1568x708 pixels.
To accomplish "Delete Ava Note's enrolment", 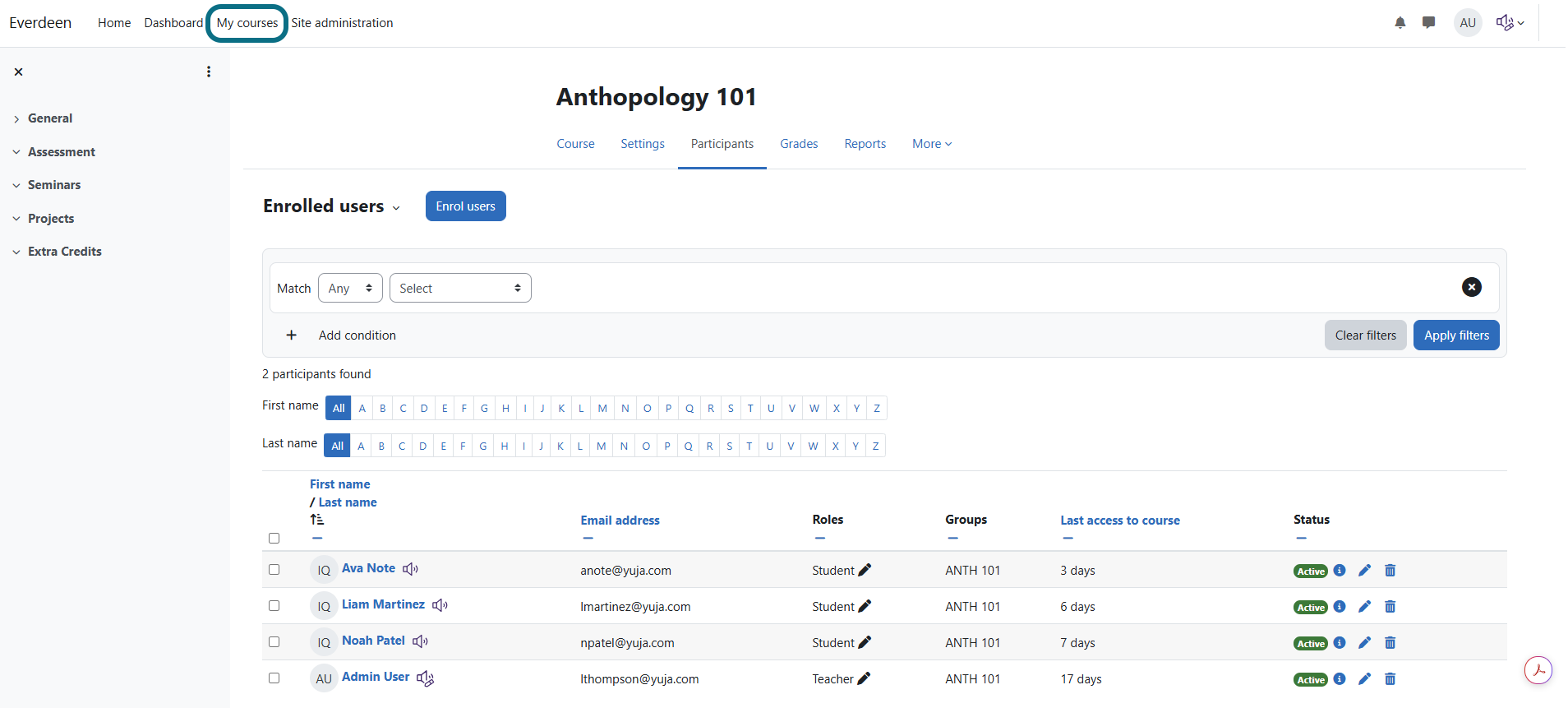I will coord(1390,570).
